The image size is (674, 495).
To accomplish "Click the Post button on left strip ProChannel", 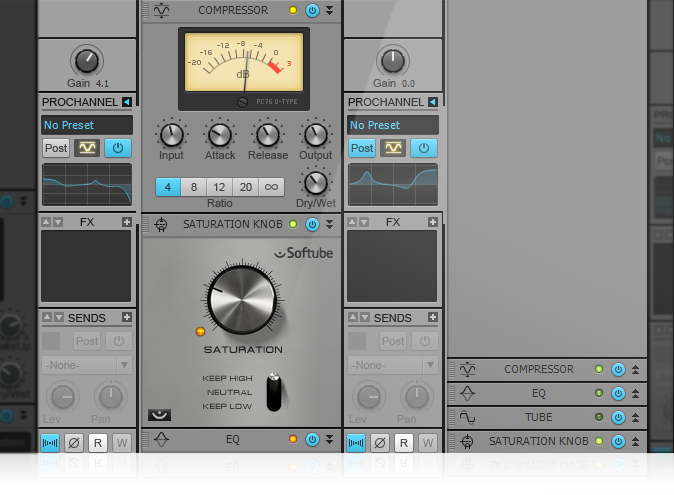I will (56, 148).
